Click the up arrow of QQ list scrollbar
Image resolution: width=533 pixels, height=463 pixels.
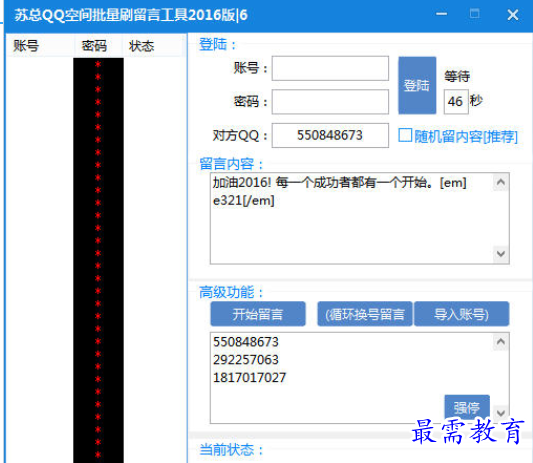(501, 342)
